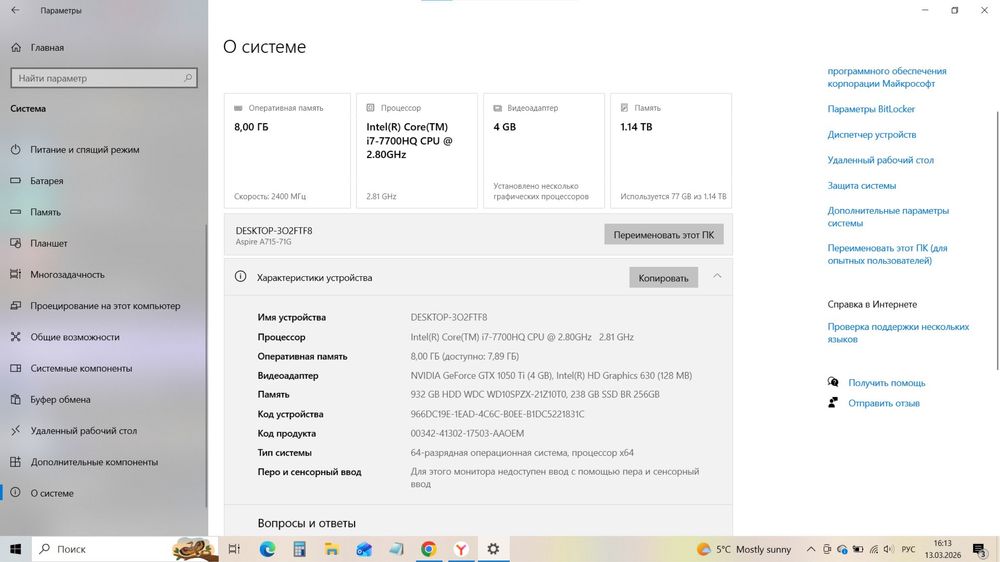
Task: Click the Копировать button
Action: pyautogui.click(x=663, y=277)
